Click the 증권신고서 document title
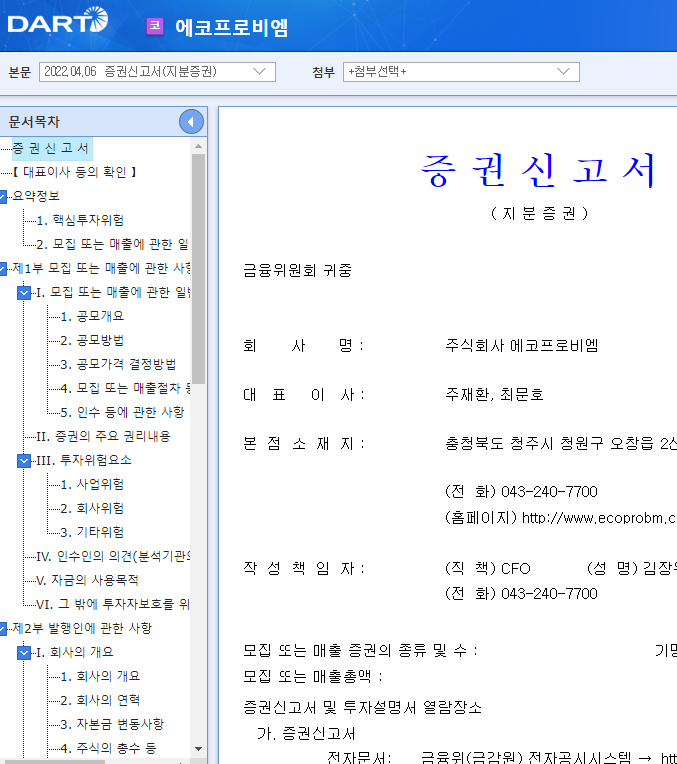 coord(539,170)
